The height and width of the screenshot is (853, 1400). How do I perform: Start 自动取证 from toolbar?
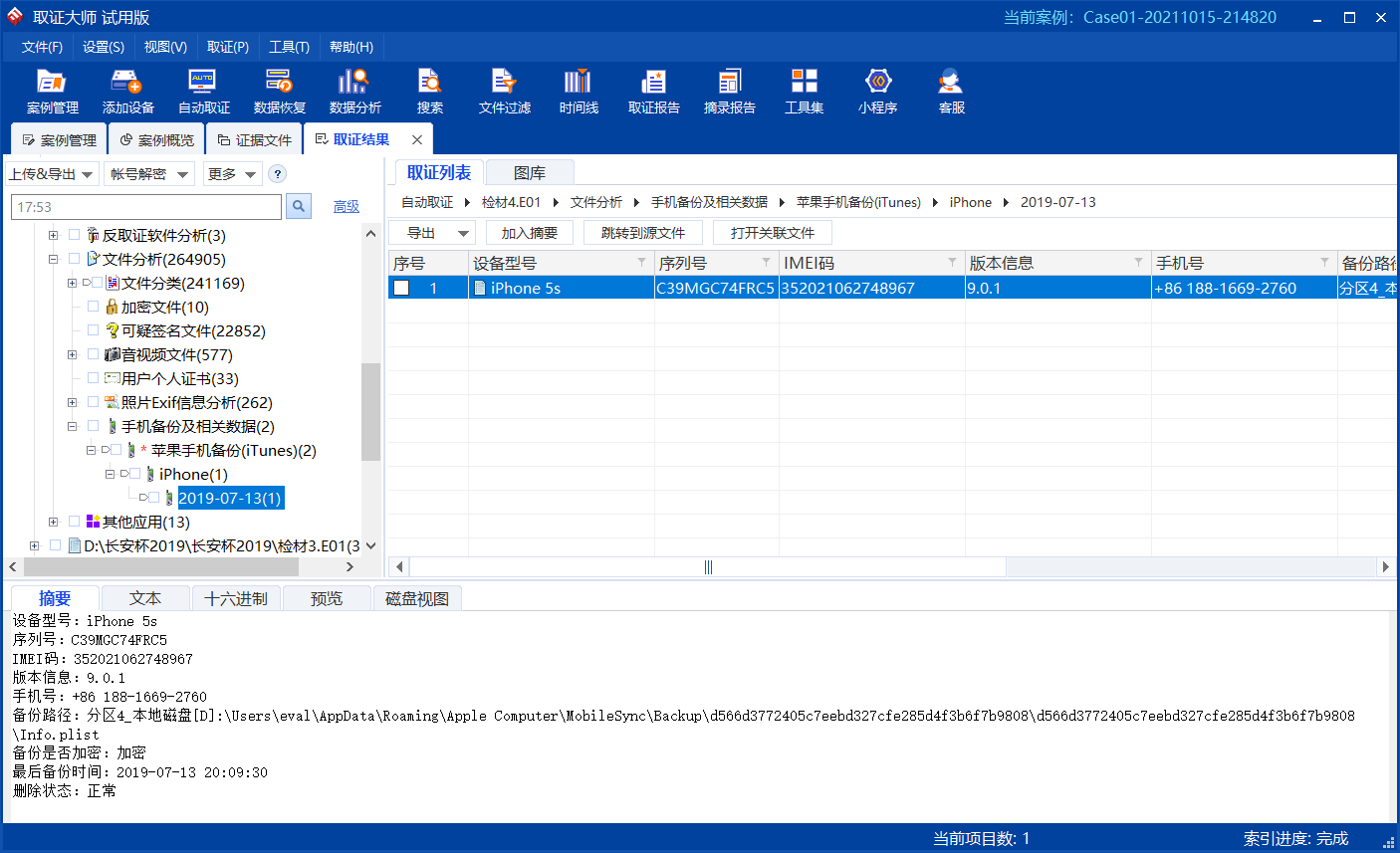pyautogui.click(x=203, y=92)
